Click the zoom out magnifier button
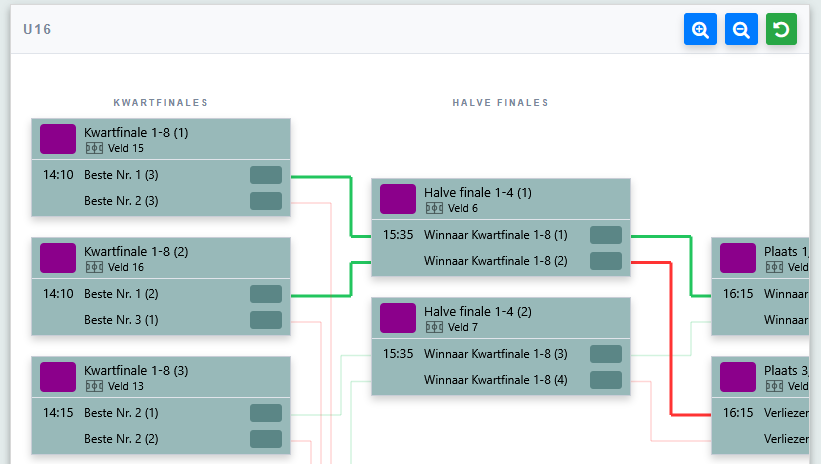Screen dimensions: 821x464 click(x=741, y=29)
